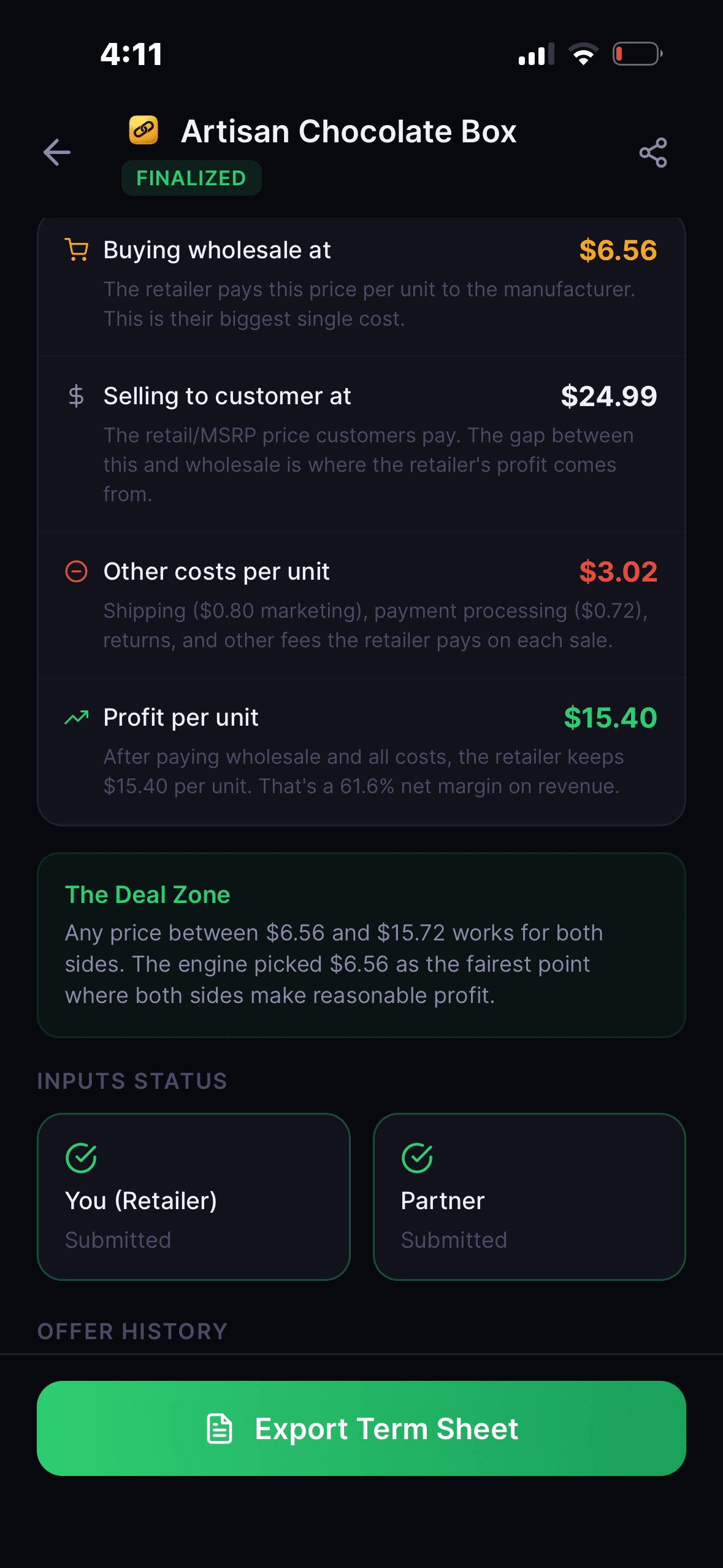Tap the chain link icon beside the title
The image size is (723, 1568).
tap(143, 130)
